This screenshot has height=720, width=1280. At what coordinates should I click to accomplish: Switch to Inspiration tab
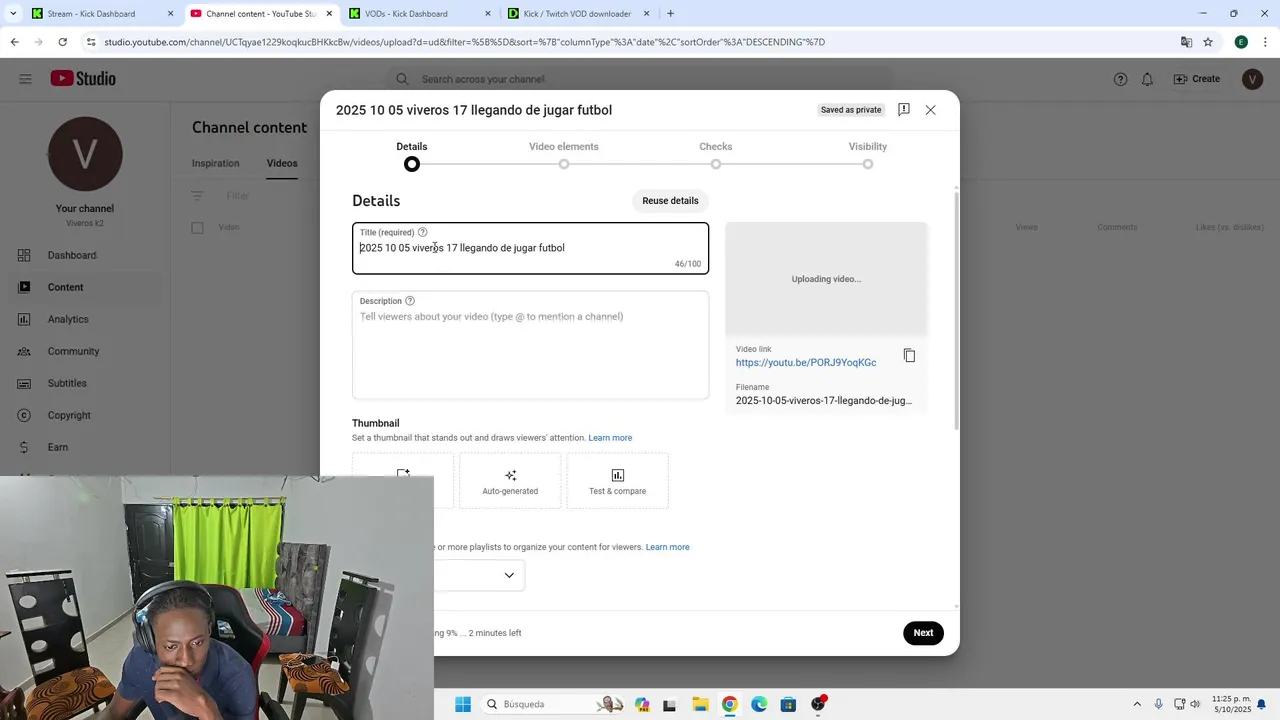(216, 163)
